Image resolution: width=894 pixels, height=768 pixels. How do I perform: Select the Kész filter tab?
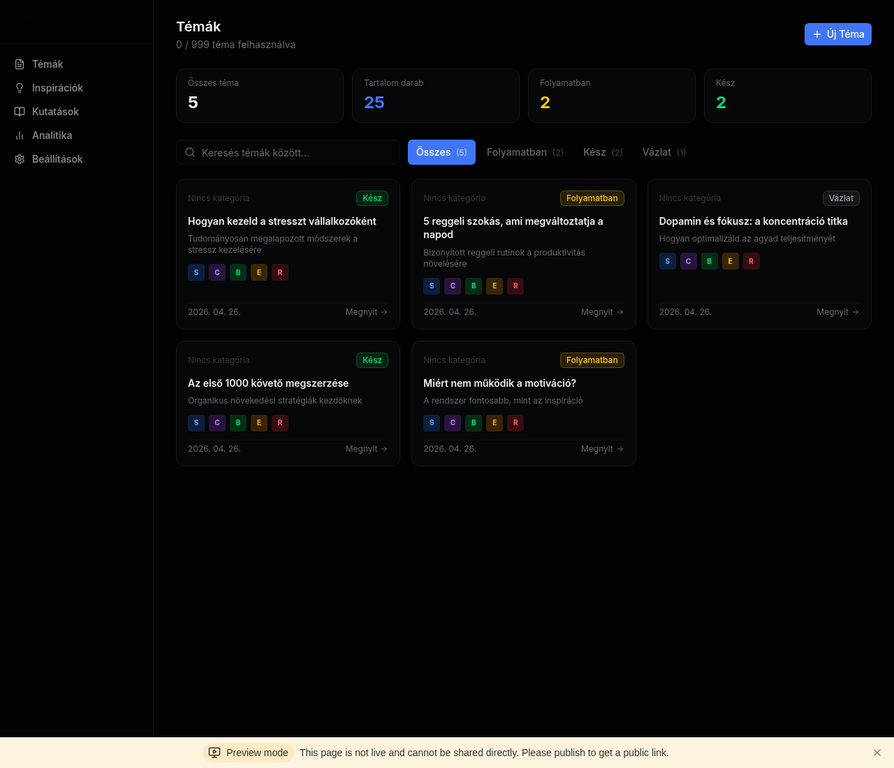tap(602, 152)
